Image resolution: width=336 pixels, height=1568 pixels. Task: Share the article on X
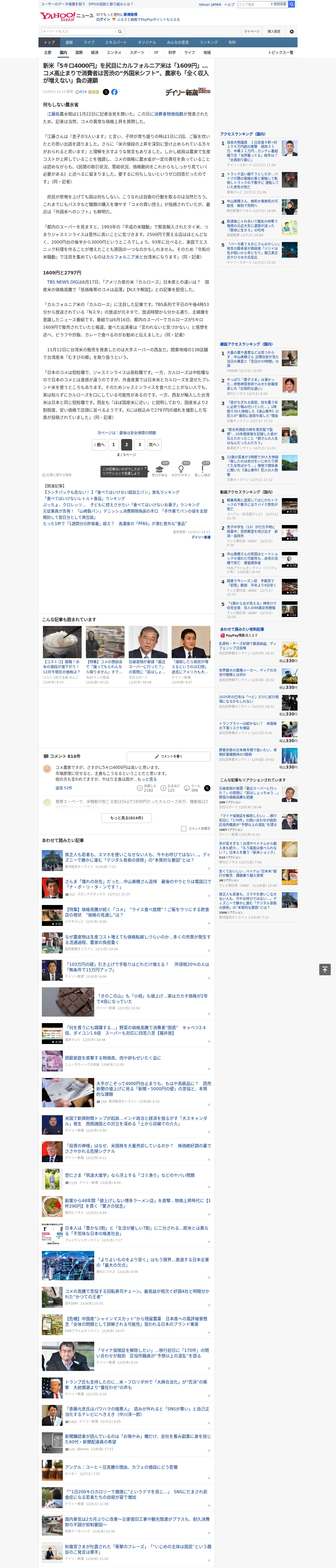[x=106, y=92]
